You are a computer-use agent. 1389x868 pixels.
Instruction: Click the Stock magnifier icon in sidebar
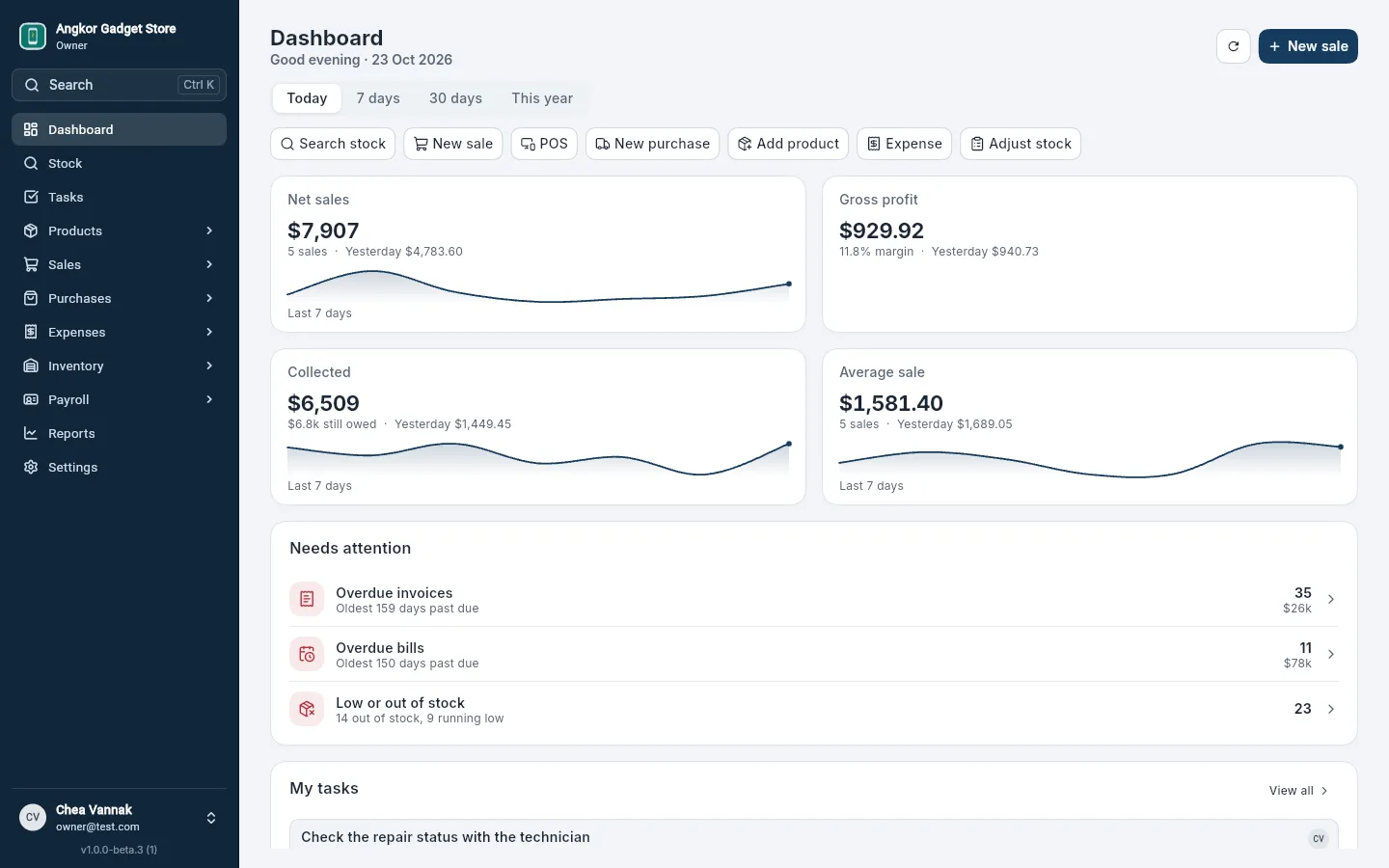coord(31,163)
